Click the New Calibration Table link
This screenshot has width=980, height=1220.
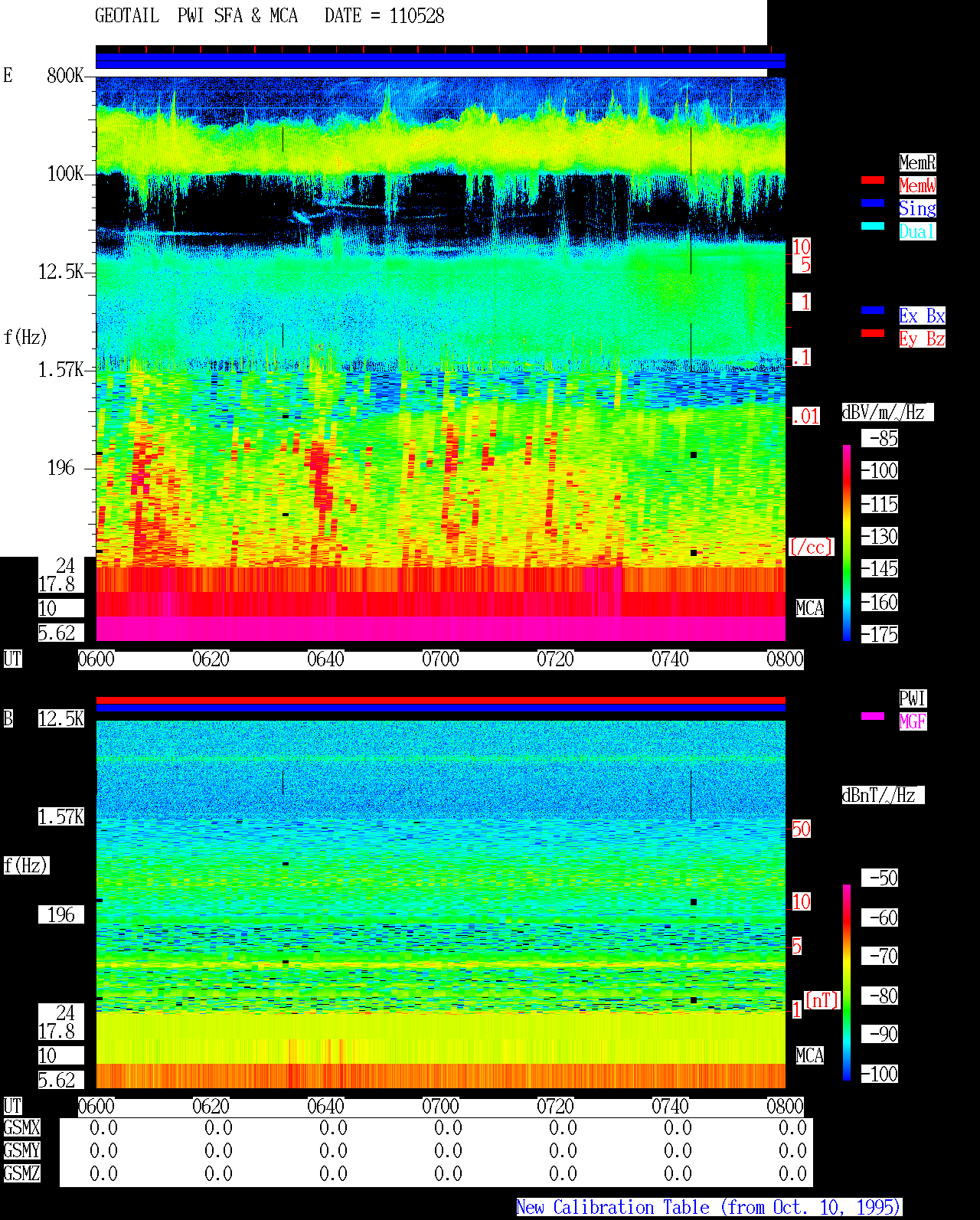709,1207
